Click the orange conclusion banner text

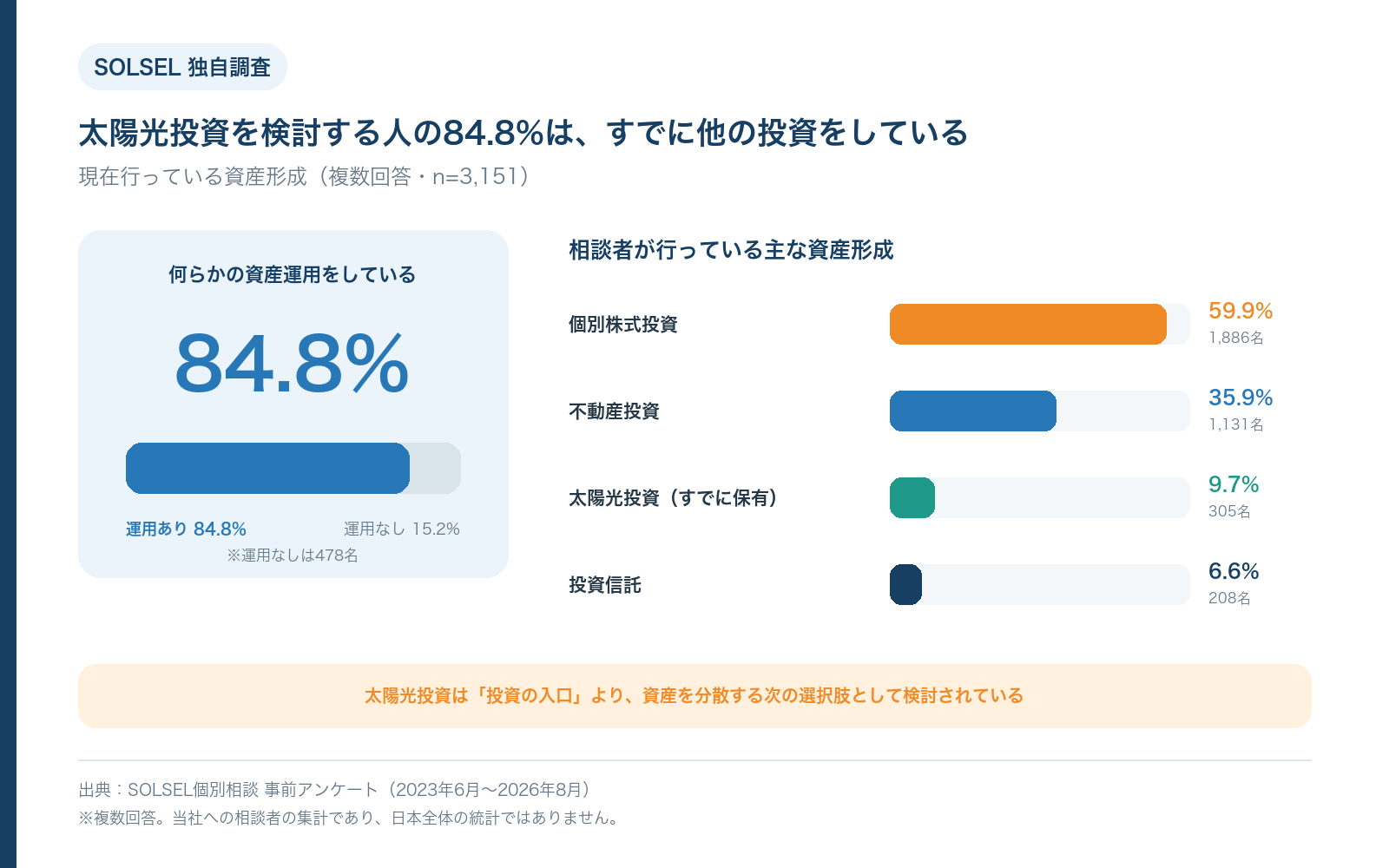coord(694,695)
